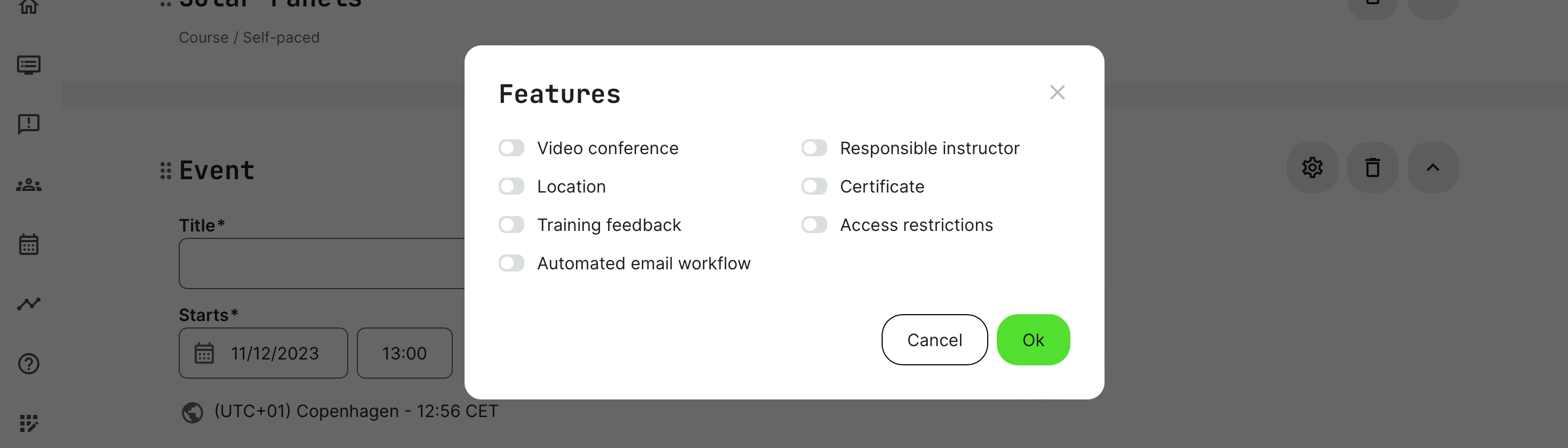Open analytics trend line sidebar icon
Image resolution: width=1568 pixels, height=448 pixels.
[x=29, y=303]
